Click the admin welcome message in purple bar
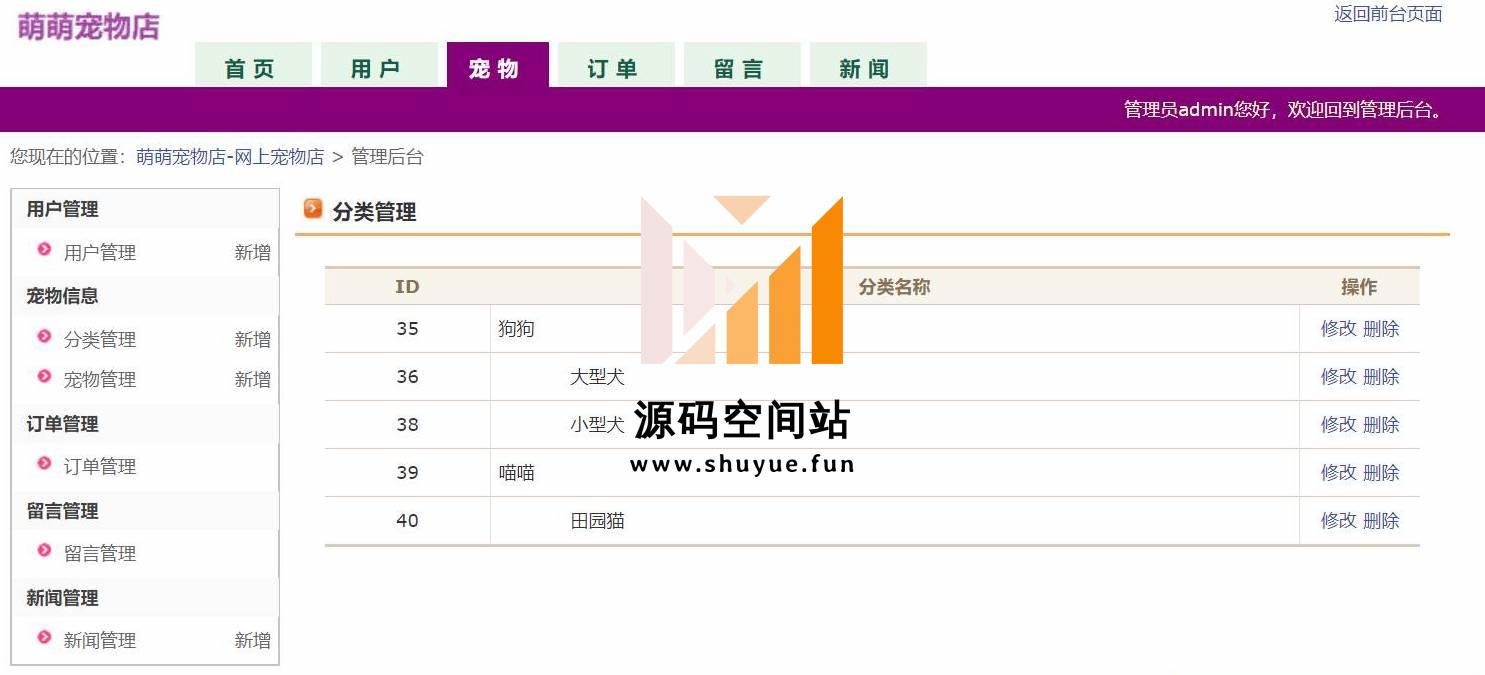This screenshot has width=1485, height=675. 1286,110
